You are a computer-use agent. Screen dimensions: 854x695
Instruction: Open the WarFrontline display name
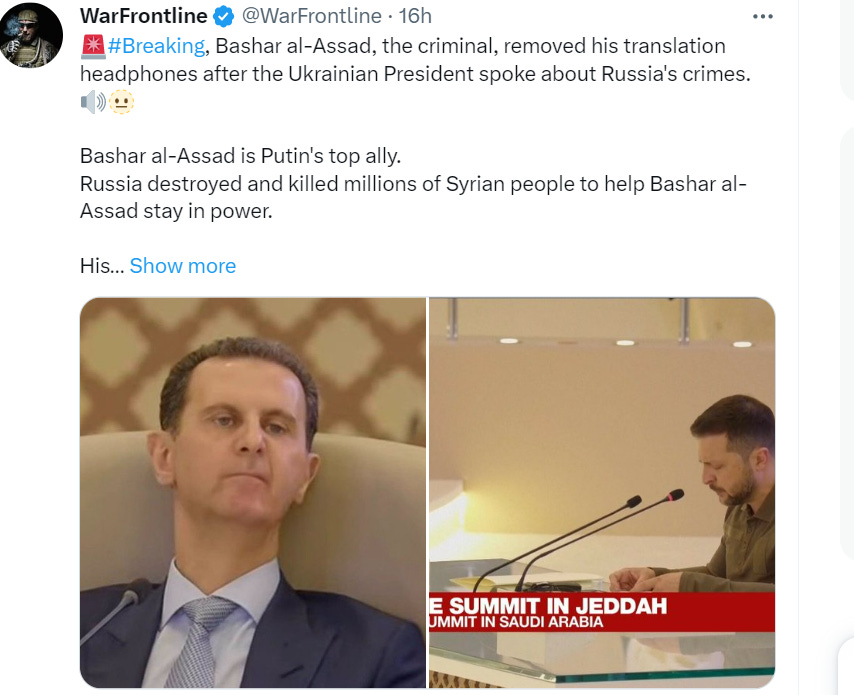click(144, 16)
